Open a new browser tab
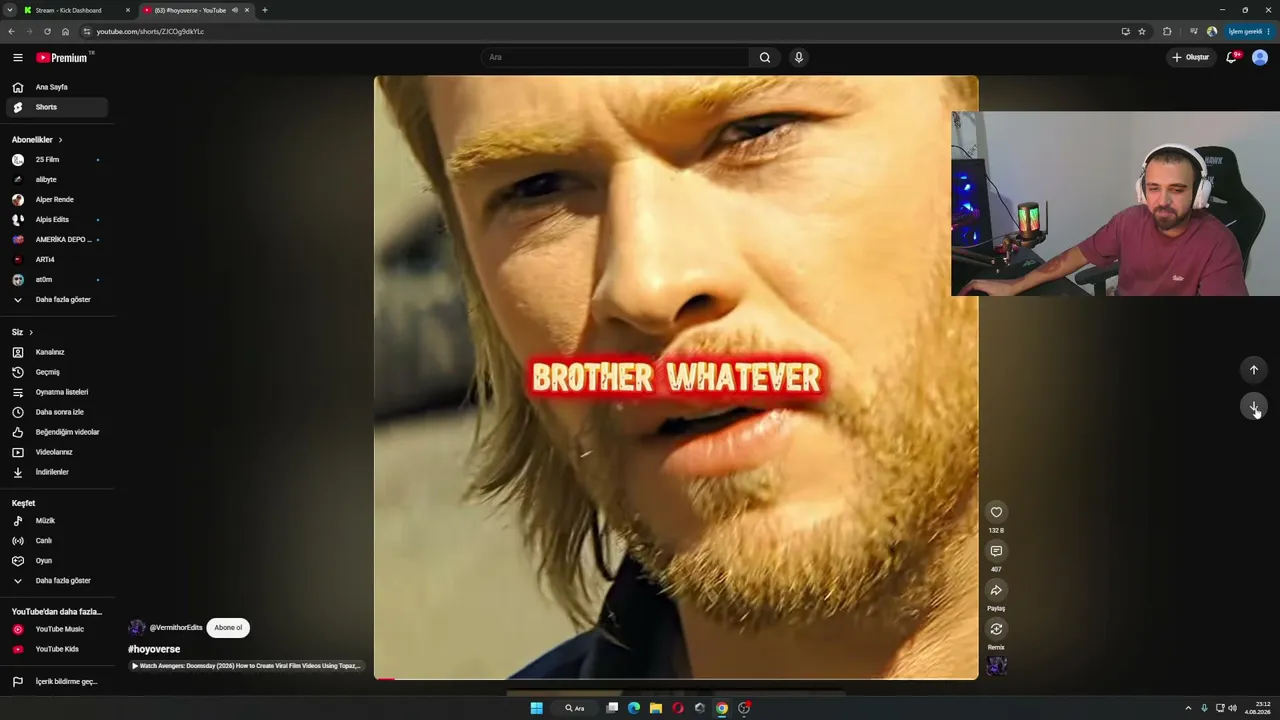Viewport: 1280px width, 720px height. [x=265, y=10]
